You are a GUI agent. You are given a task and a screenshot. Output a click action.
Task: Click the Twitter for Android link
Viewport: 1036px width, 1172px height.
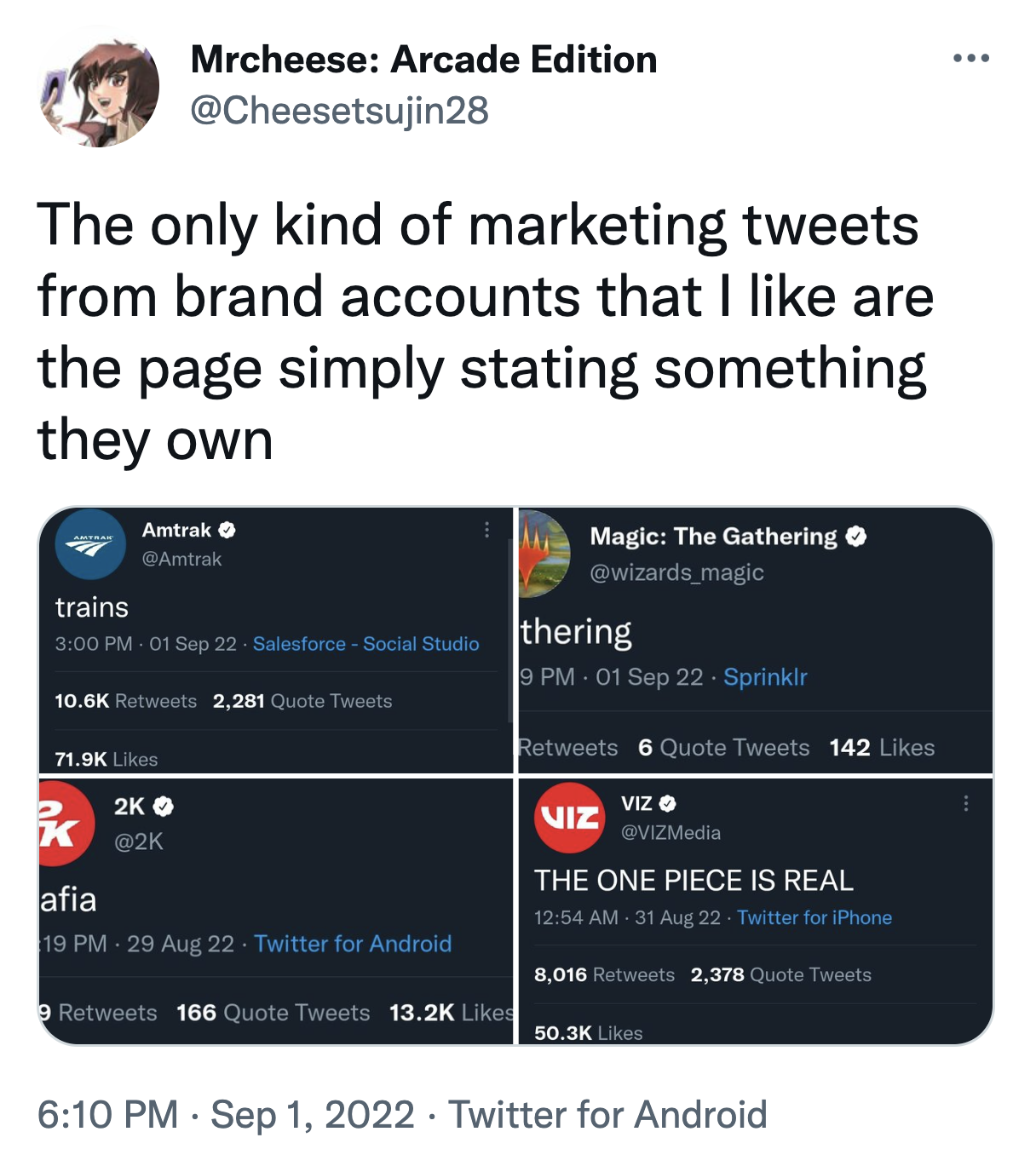click(354, 944)
